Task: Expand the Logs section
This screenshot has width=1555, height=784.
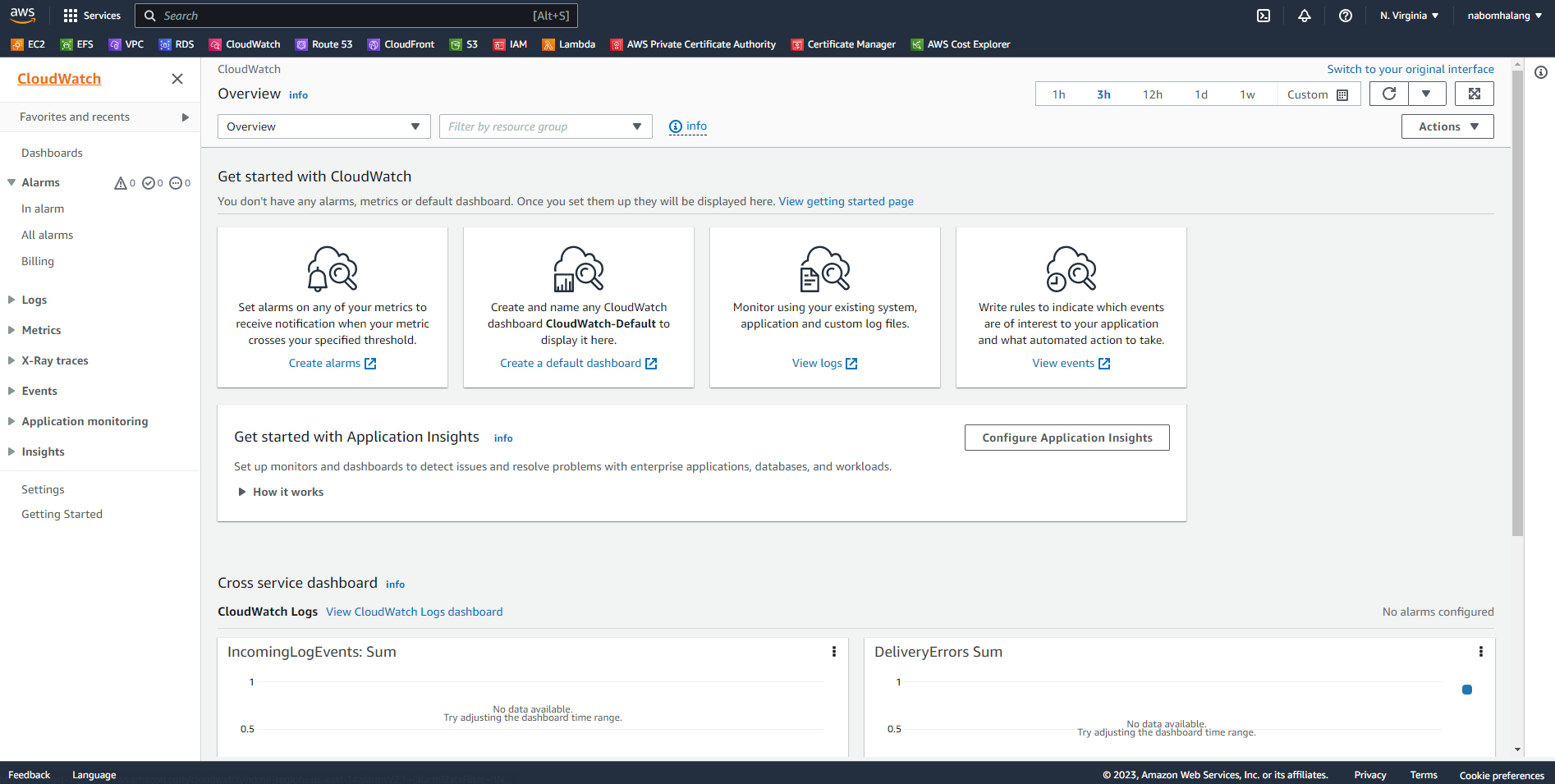Action: (11, 300)
